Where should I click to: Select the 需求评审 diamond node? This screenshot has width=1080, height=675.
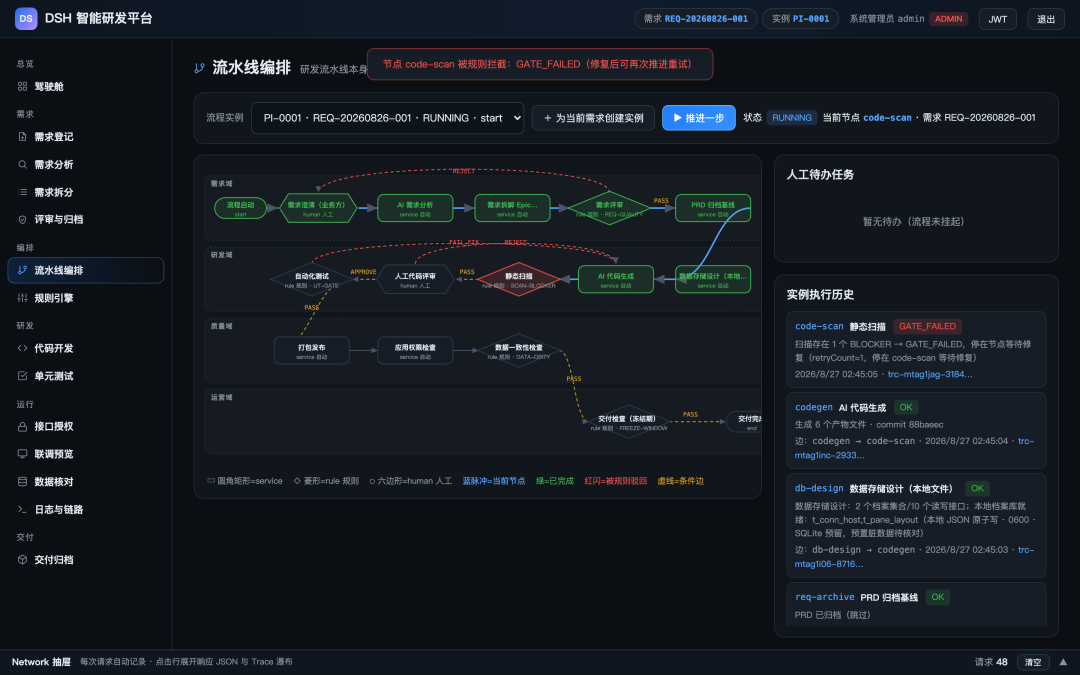[610, 208]
